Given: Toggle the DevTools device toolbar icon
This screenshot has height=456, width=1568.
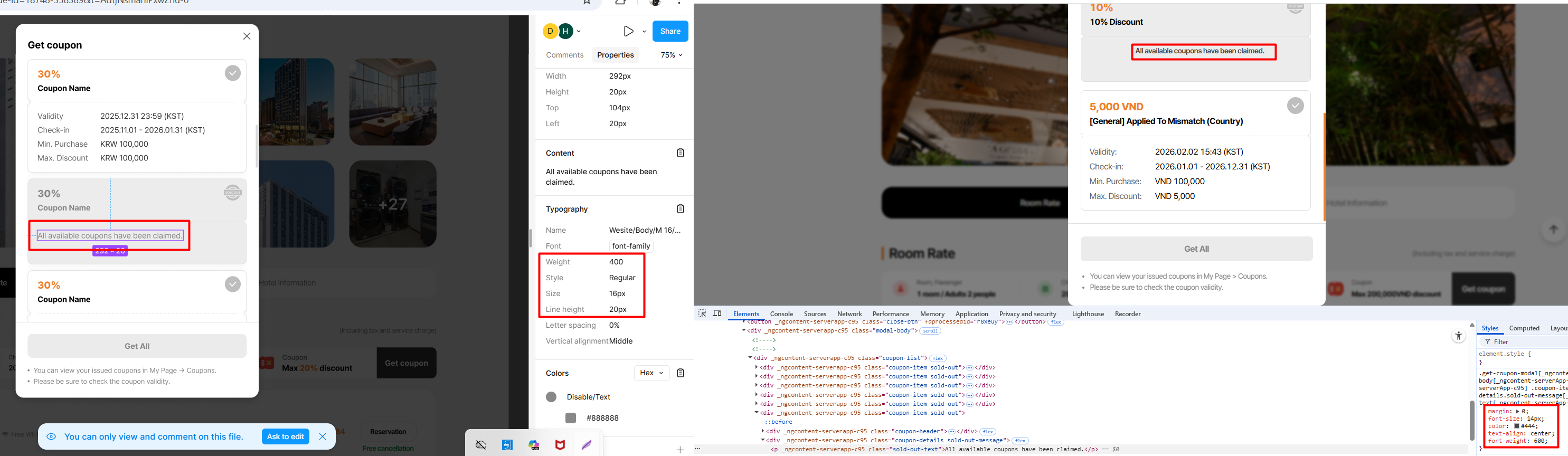Looking at the screenshot, I should pyautogui.click(x=717, y=313).
